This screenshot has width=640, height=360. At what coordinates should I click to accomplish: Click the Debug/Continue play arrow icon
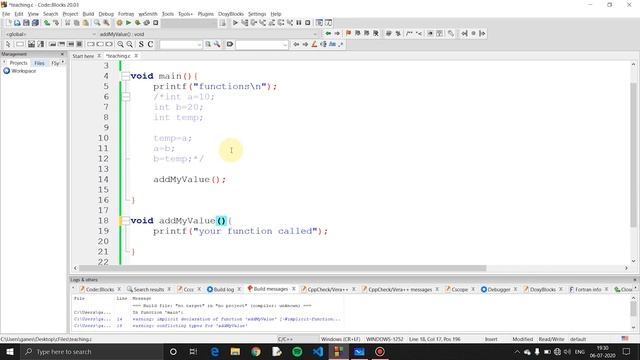235,23
